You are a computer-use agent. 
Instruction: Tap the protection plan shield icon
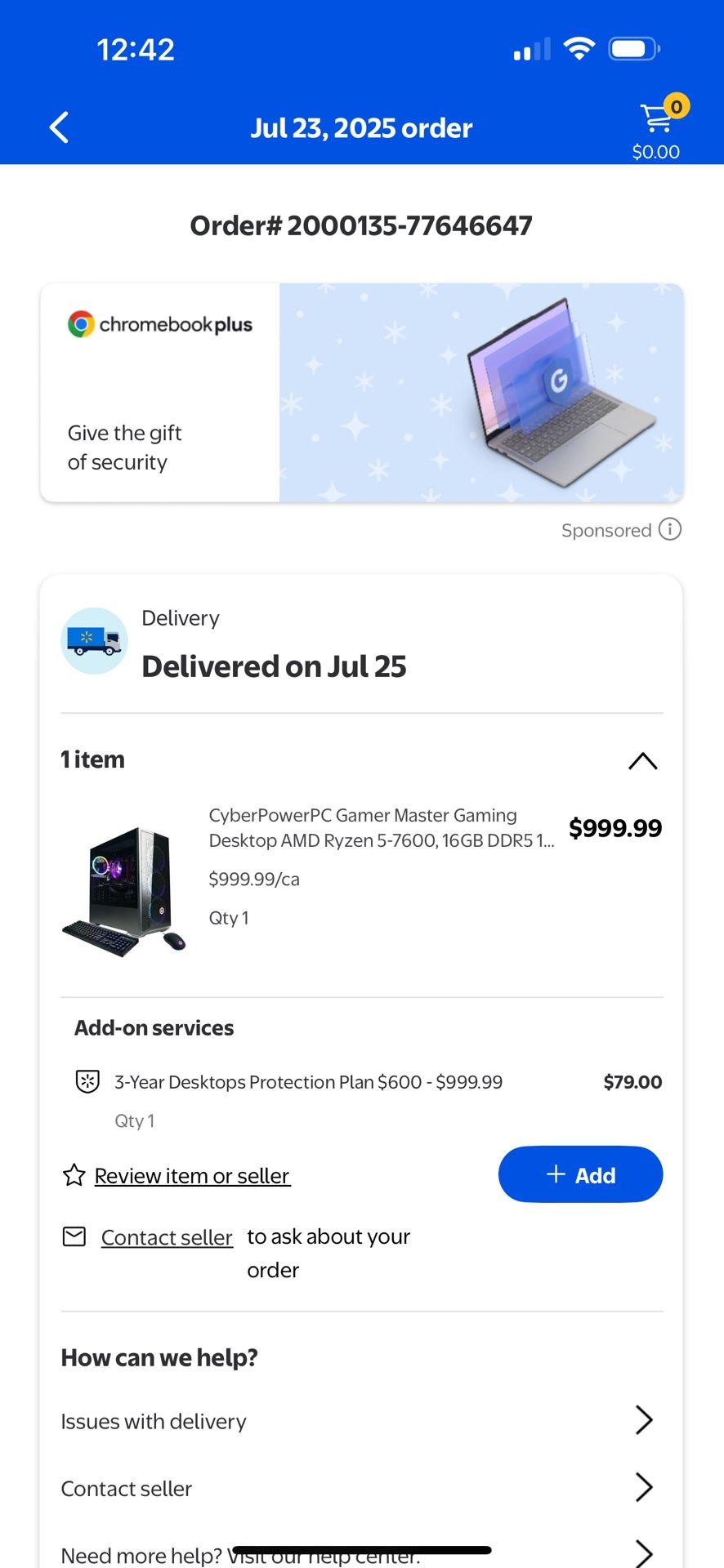coord(87,1082)
